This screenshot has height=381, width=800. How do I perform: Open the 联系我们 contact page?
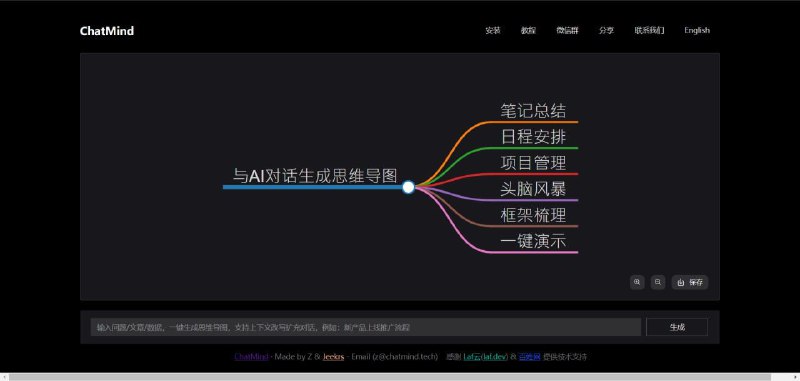coord(649,31)
